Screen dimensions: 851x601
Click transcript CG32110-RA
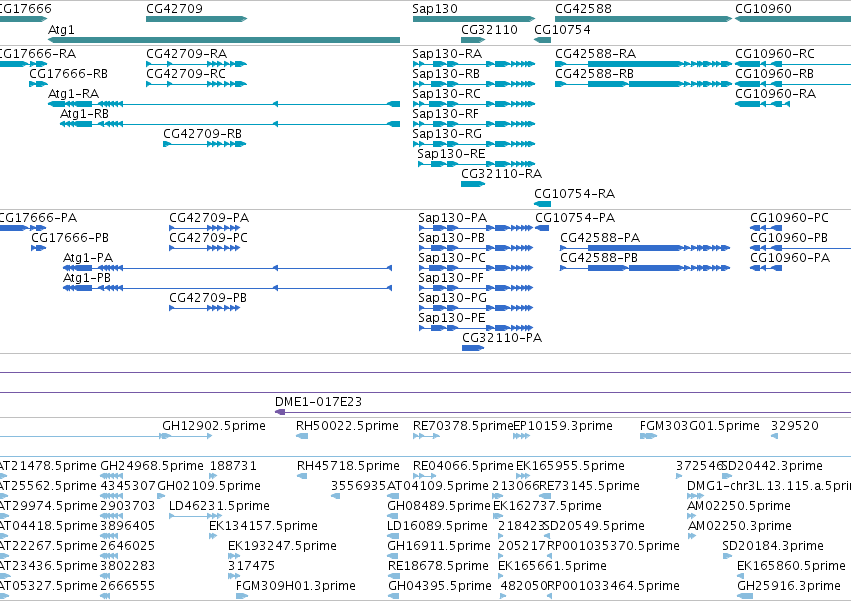(473, 184)
